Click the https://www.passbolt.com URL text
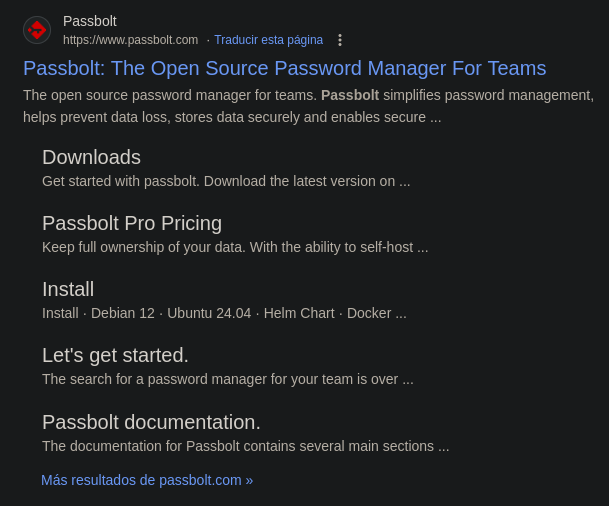Screen dimensions: 609x506 point(130,40)
